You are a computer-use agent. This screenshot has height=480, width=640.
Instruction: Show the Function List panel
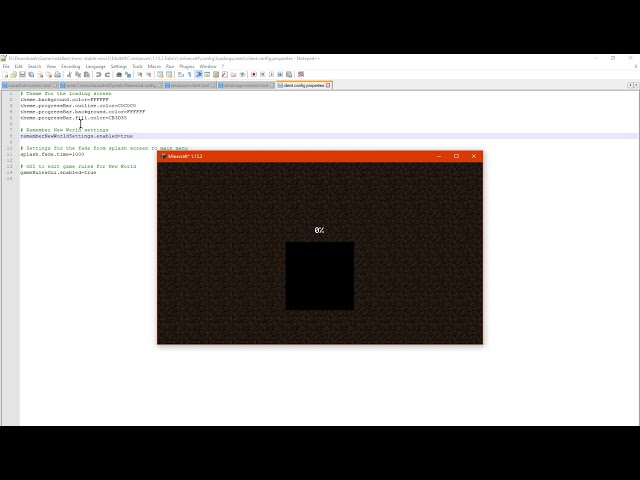(224, 75)
